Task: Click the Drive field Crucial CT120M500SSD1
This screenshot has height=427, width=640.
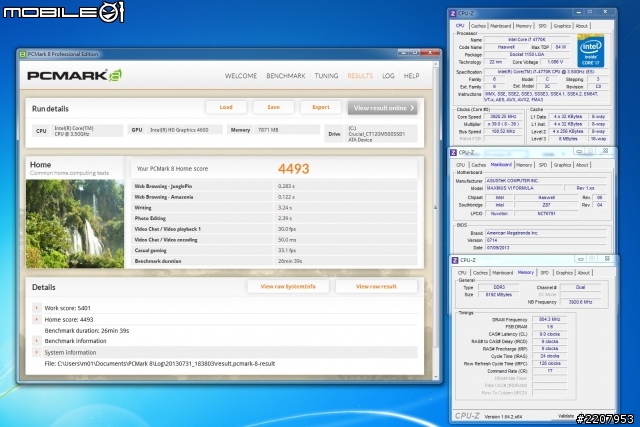Action: (x=381, y=134)
